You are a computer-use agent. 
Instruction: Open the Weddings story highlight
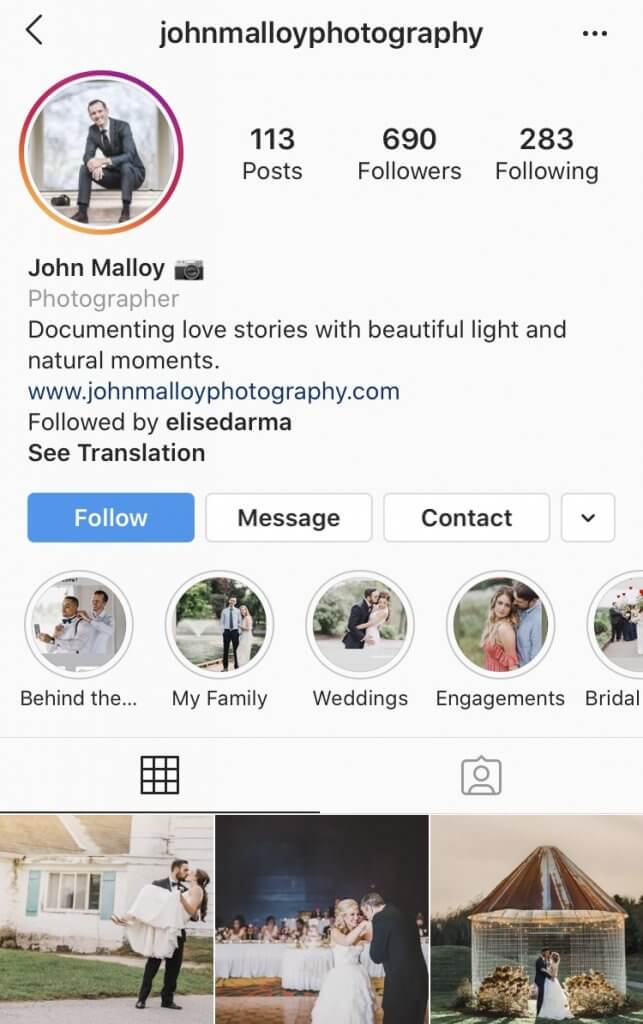[x=360, y=625]
